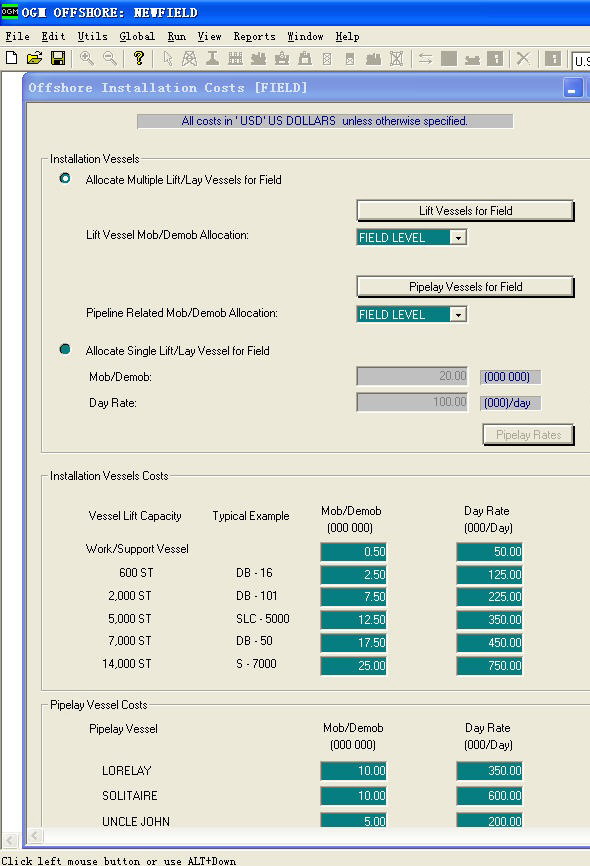Click the 'Installation Vessels Costs' group label
Viewport: 590px width, 866px height.
[109, 476]
